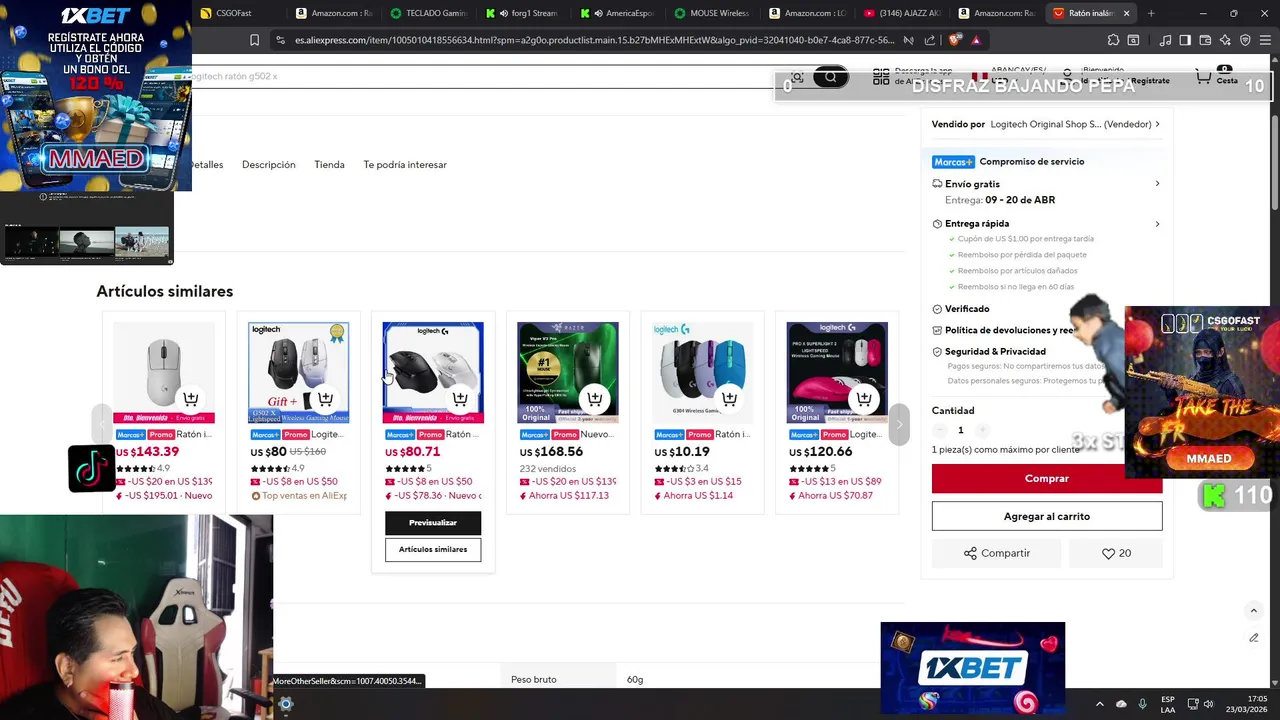Viewport: 1280px width, 720px height.
Task: Switch to the AmericaEsports browser tab
Action: (617, 13)
